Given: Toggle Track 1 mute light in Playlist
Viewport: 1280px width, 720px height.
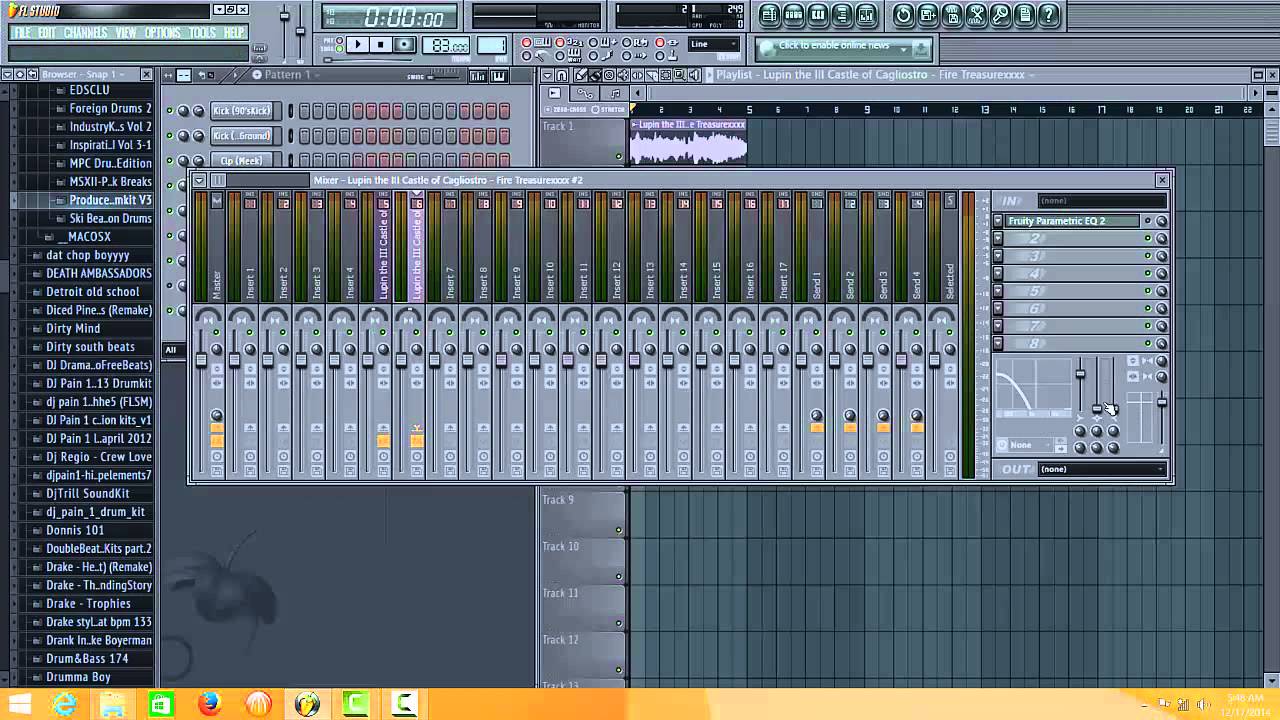Looking at the screenshot, I should (619, 155).
